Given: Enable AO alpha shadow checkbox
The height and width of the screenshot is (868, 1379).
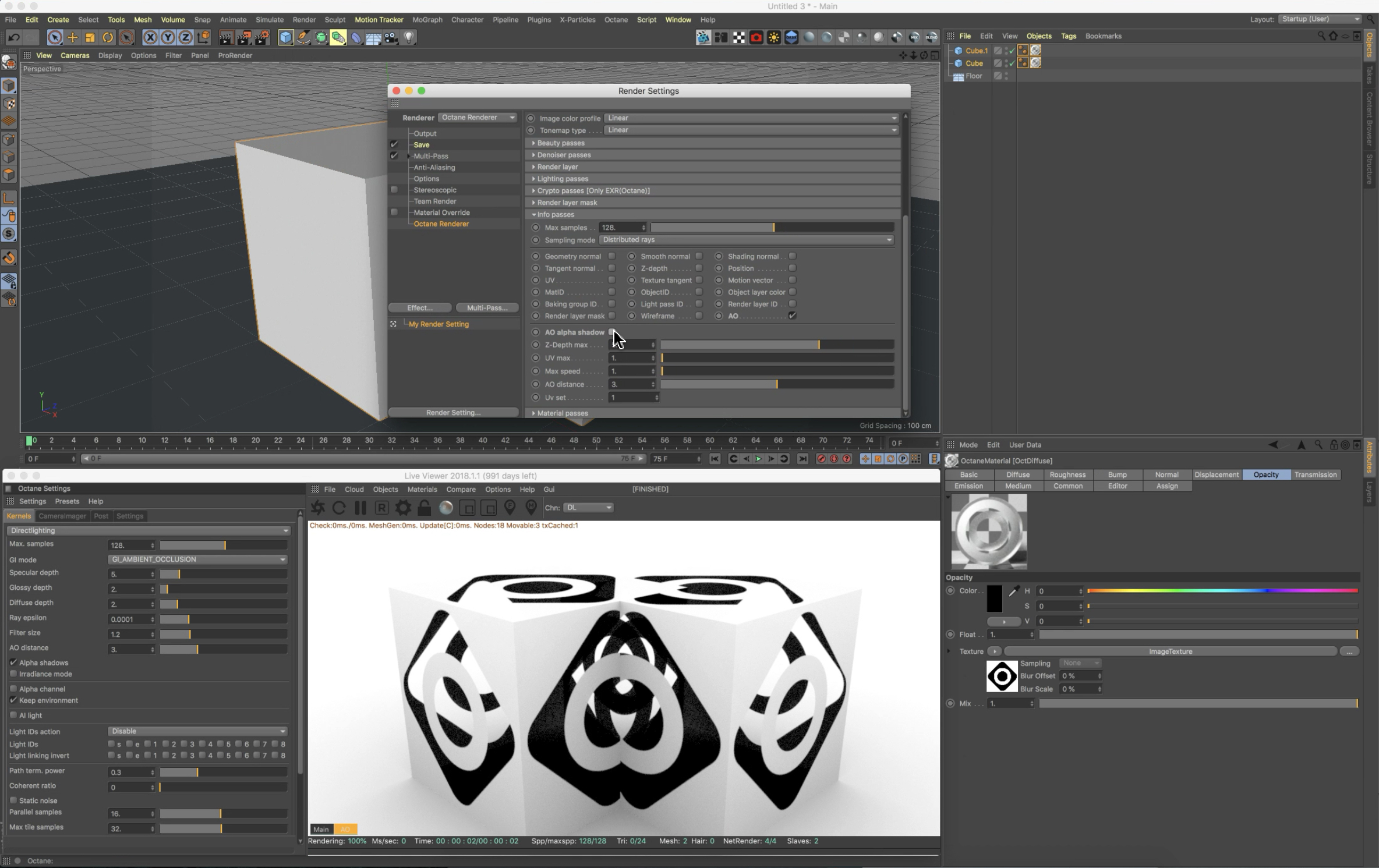Looking at the screenshot, I should coord(611,332).
